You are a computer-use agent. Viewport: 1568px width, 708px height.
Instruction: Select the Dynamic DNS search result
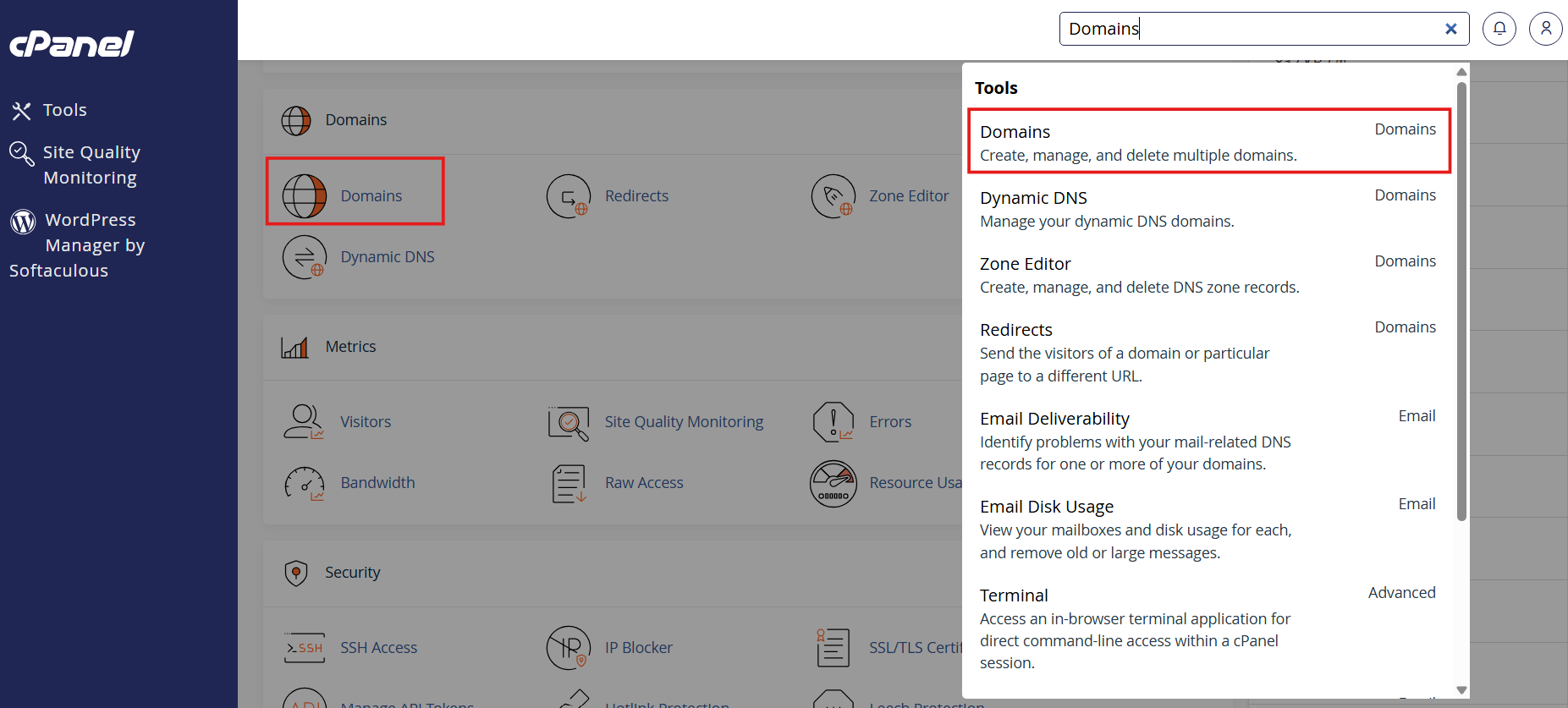click(1209, 208)
